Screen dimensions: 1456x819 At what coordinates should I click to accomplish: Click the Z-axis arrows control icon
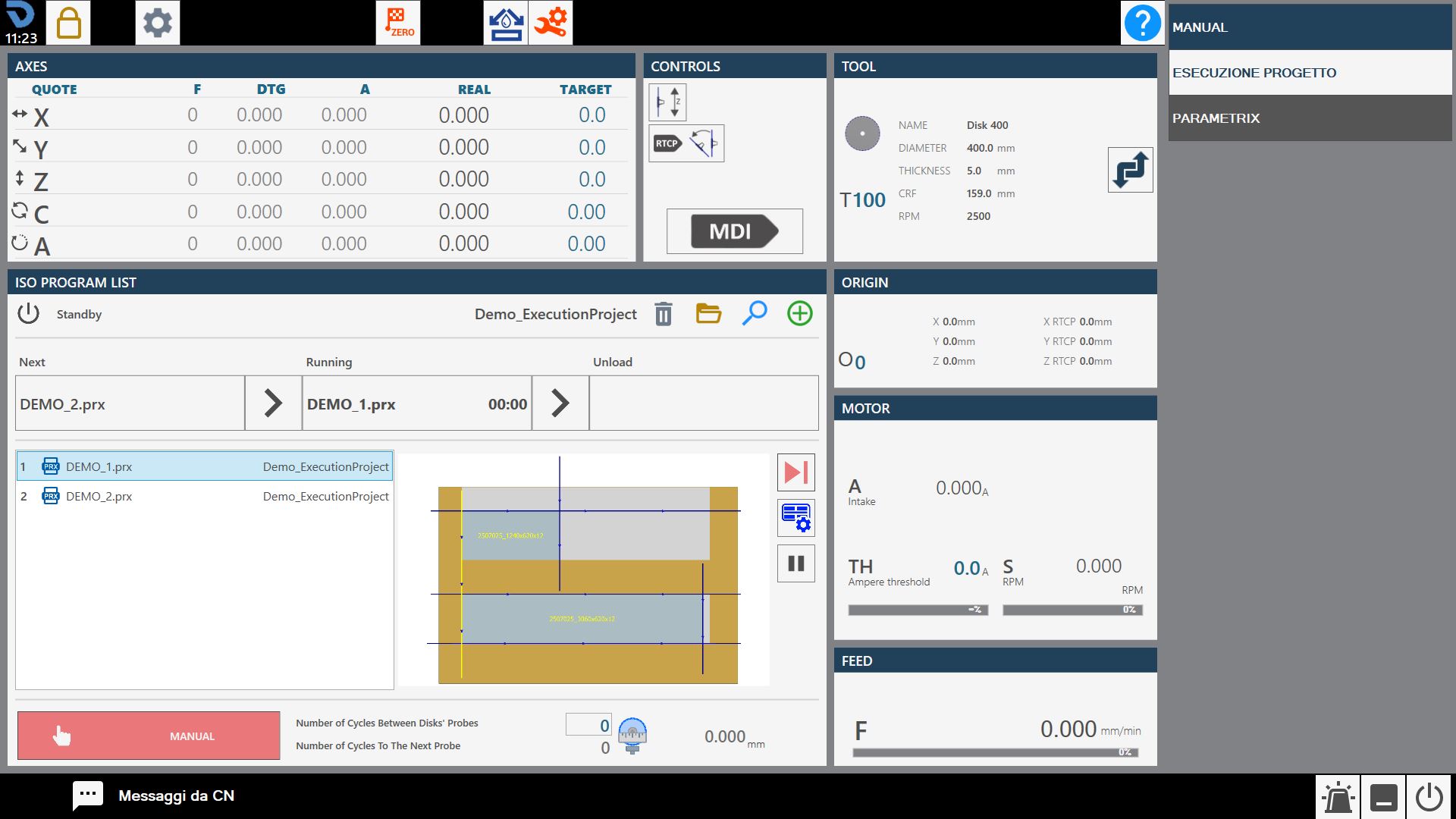667,102
